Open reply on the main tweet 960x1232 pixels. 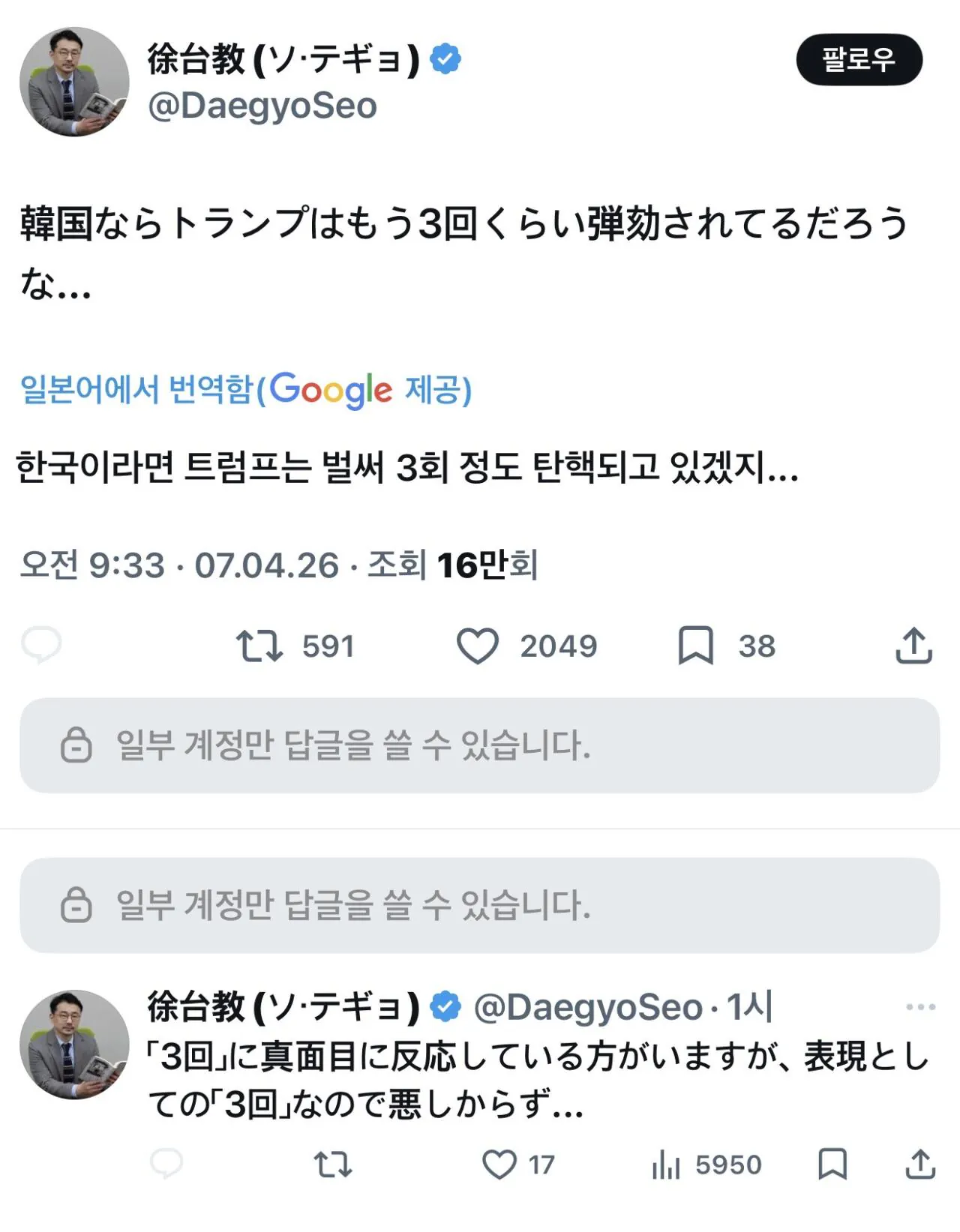tap(42, 645)
